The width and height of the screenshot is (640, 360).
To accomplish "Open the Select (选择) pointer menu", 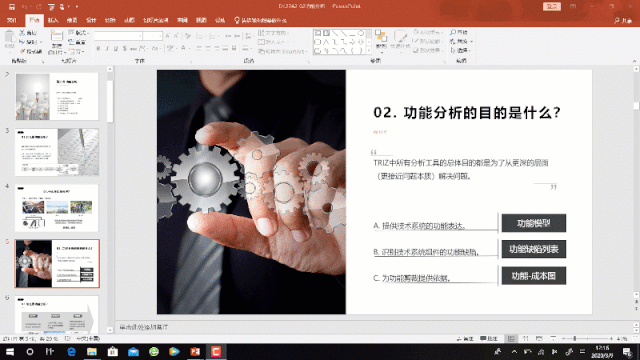I will [460, 50].
